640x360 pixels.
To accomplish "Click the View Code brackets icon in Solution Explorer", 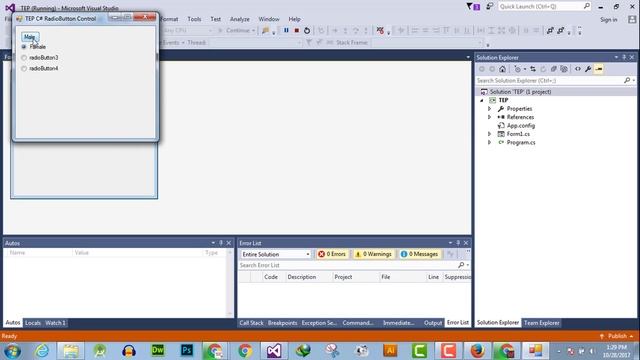I will 578,69.
